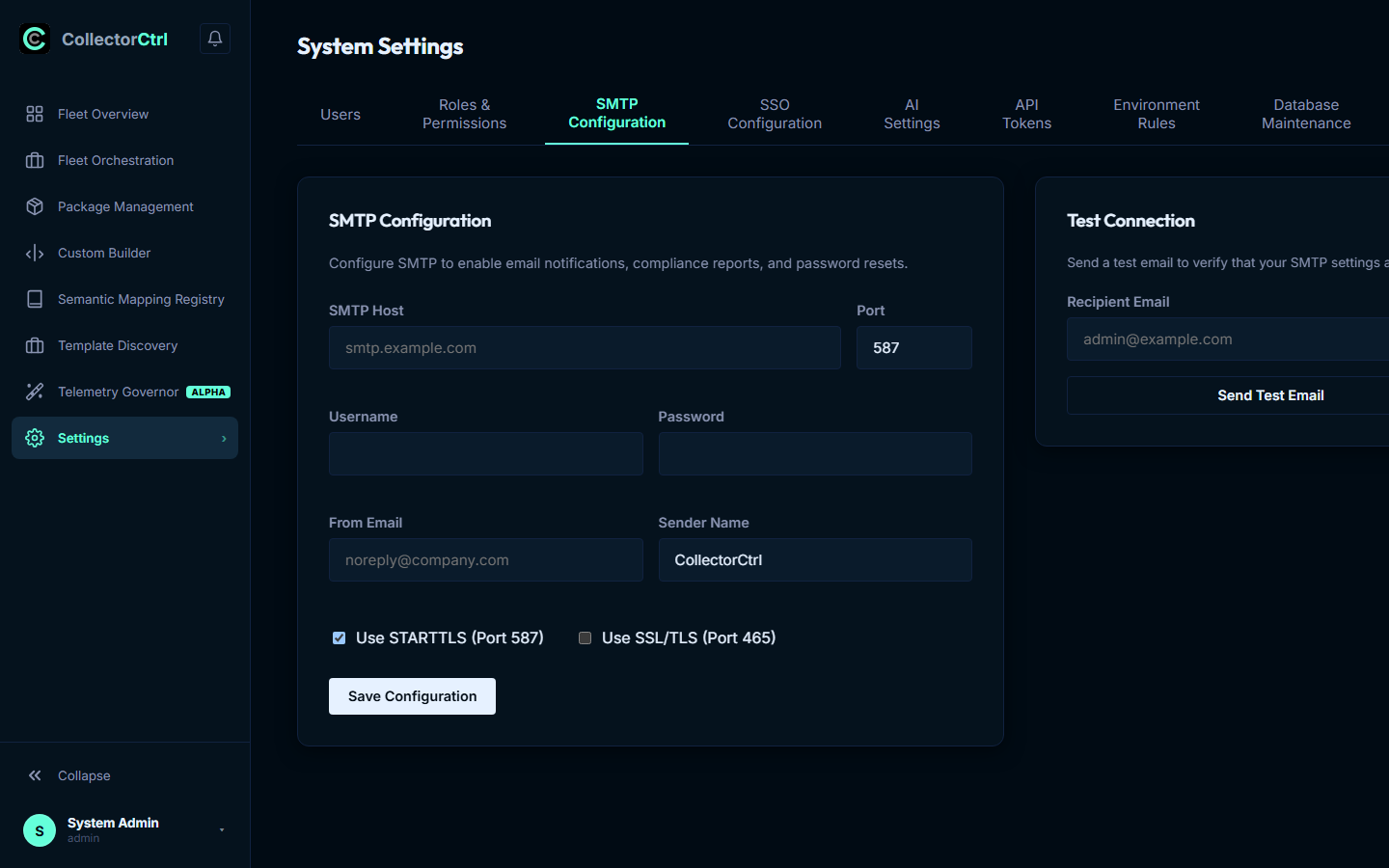Screen dimensions: 1389x868
Task: Click the Fleet Orchestration icon
Action: coord(35,160)
